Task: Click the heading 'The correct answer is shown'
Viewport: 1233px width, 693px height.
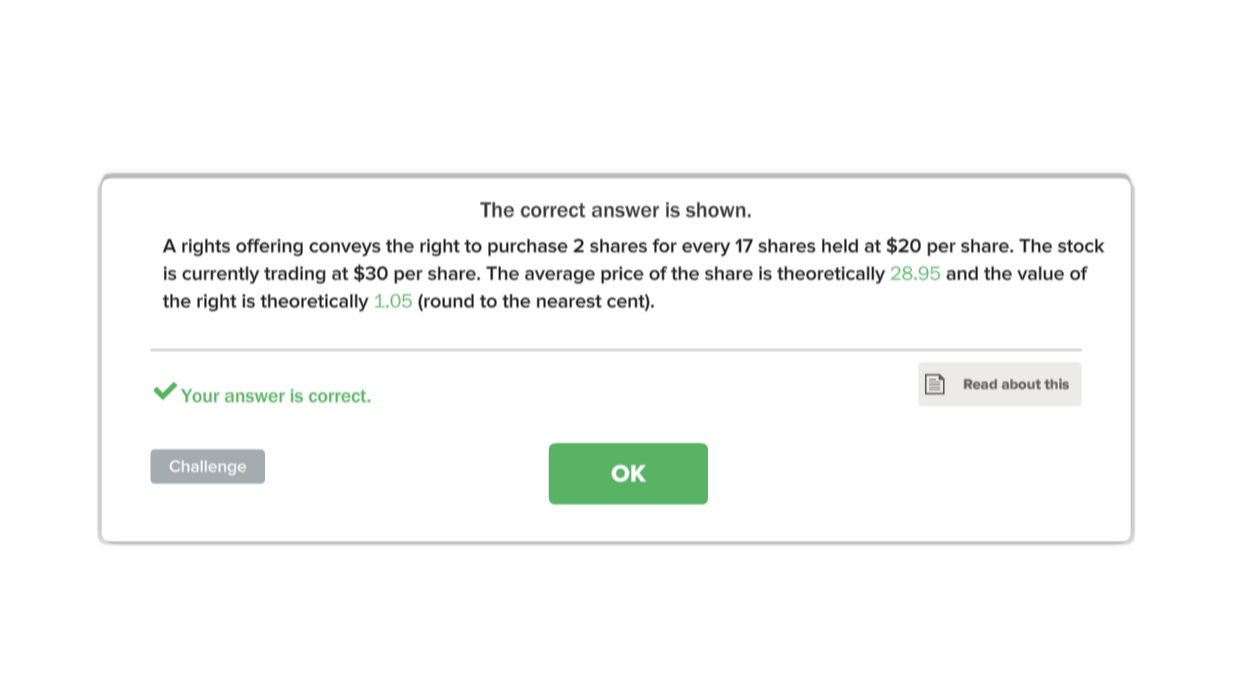Action: [616, 210]
